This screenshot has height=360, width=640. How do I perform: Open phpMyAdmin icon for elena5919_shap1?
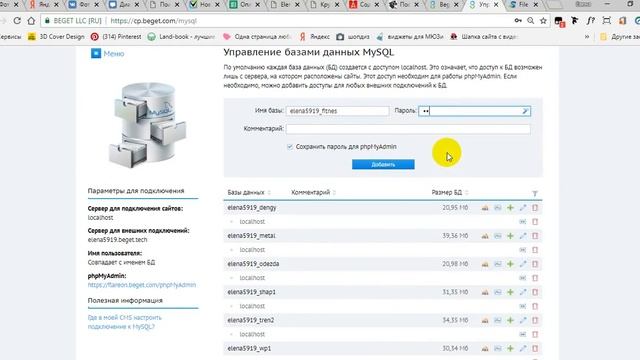pos(485,292)
